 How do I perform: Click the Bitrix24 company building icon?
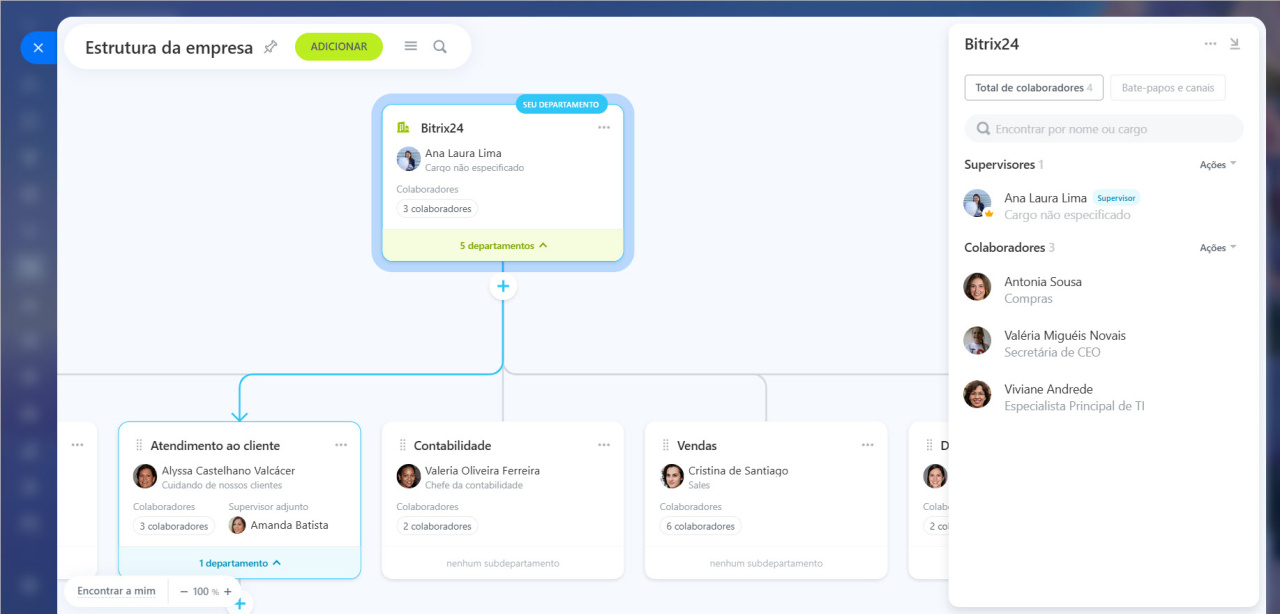click(403, 128)
